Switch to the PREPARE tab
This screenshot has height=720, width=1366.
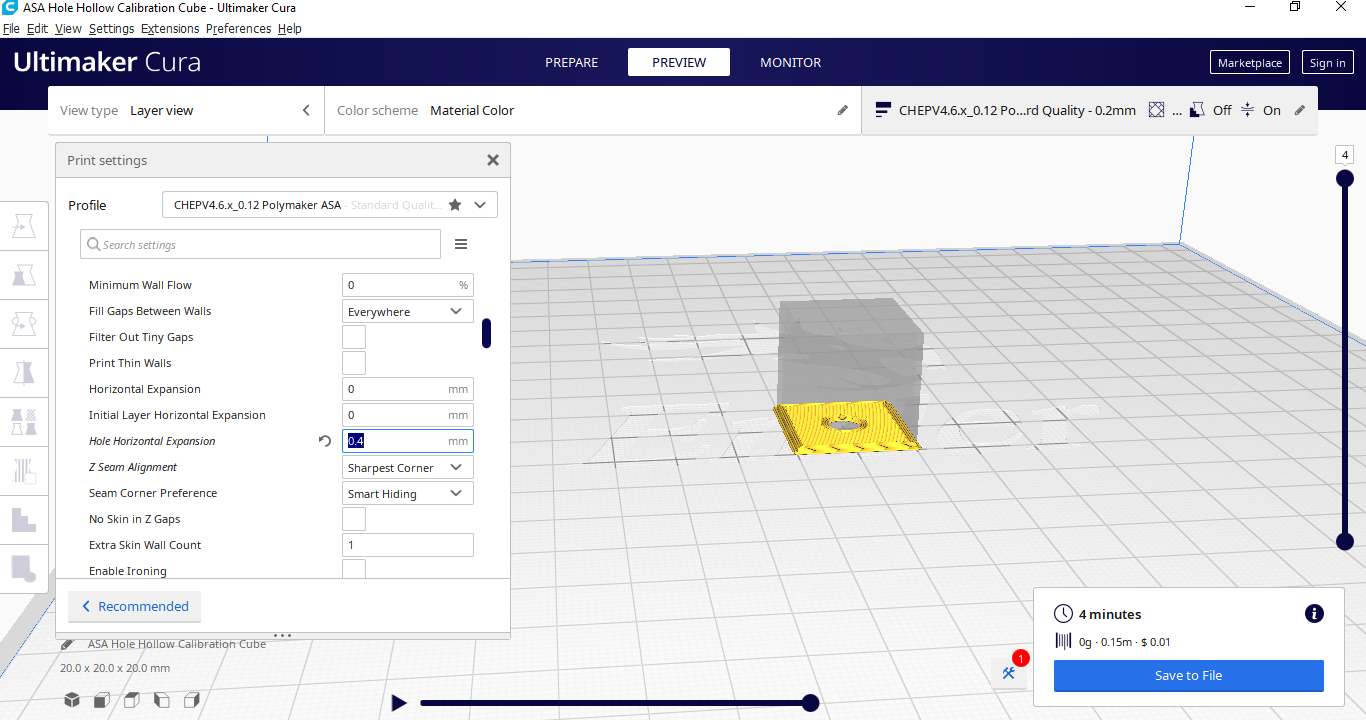click(571, 61)
